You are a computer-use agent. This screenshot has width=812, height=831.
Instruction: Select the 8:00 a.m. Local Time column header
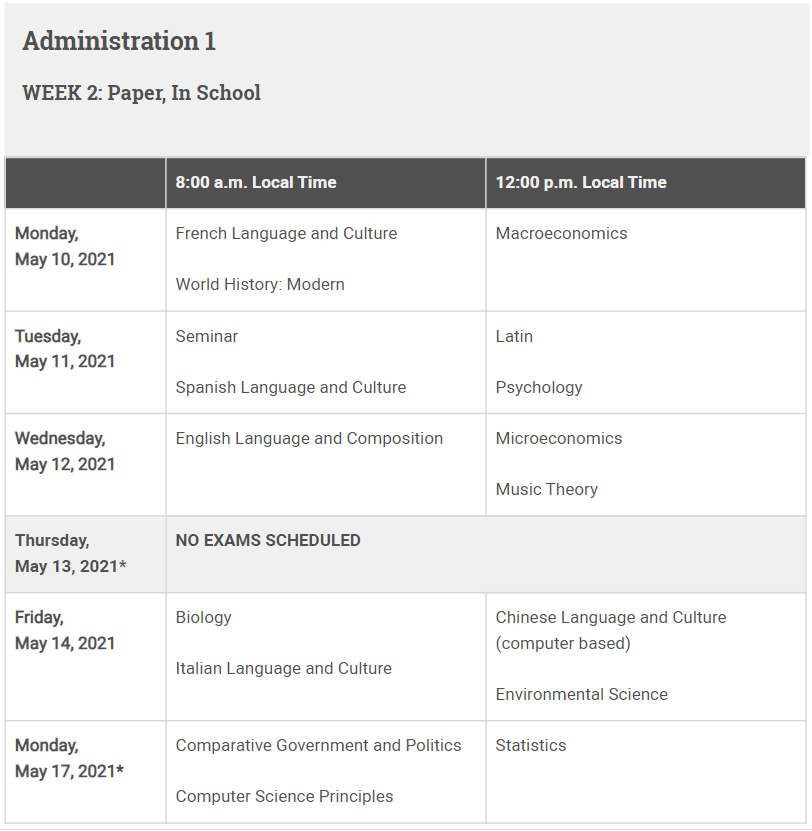(x=256, y=182)
